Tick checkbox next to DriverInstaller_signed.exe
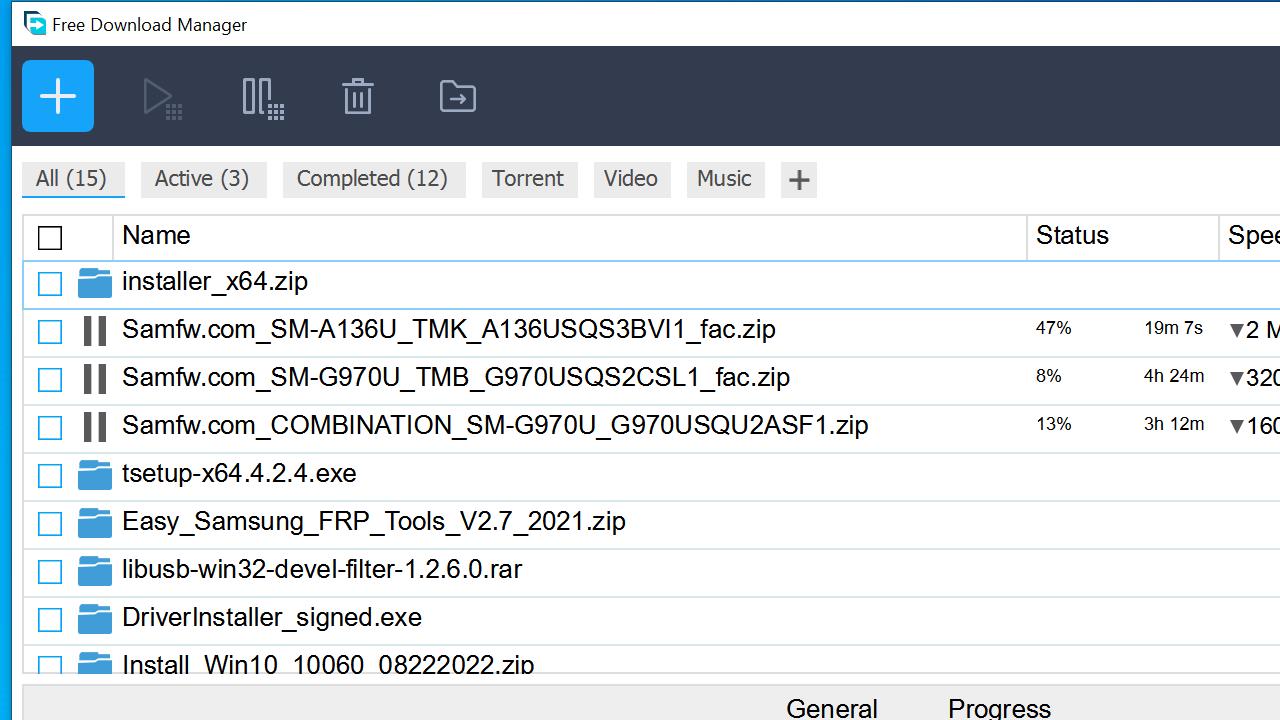Viewport: 1280px width, 720px height. click(x=50, y=619)
